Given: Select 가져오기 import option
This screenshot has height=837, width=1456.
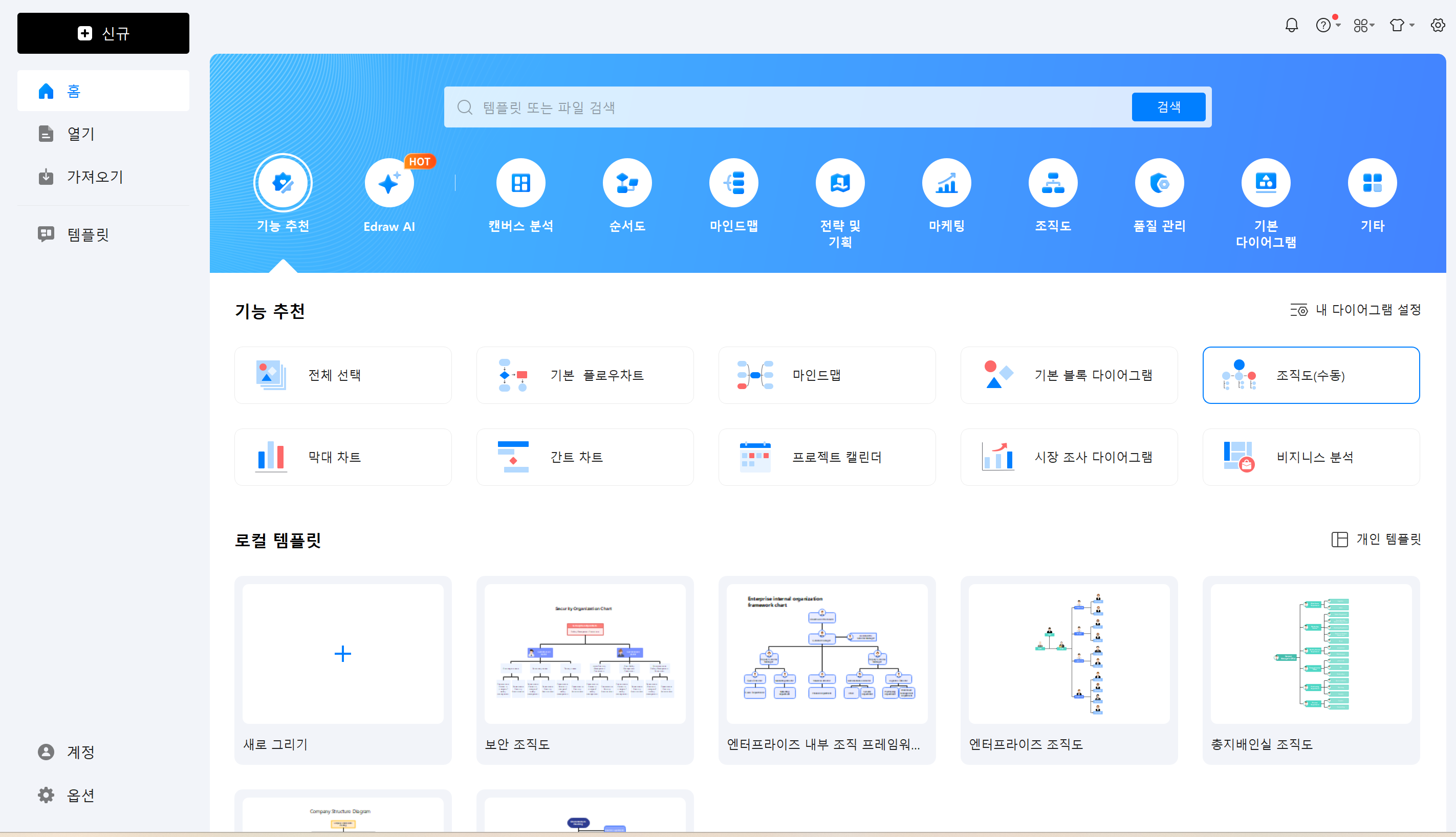Looking at the screenshot, I should click(x=103, y=177).
